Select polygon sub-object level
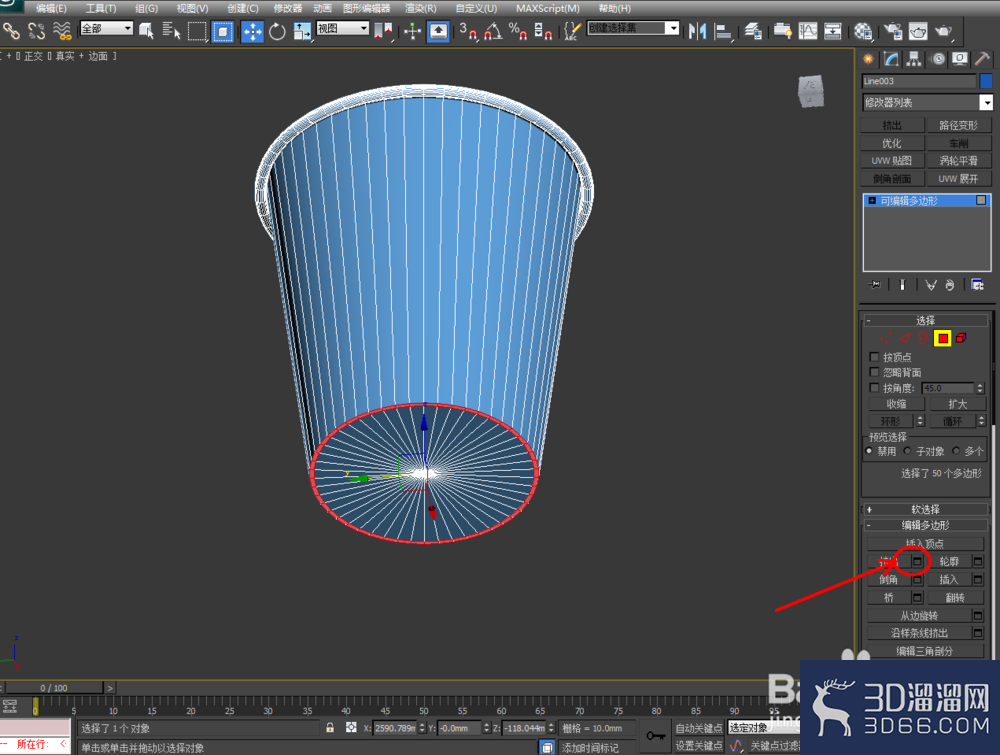Image resolution: width=1000 pixels, height=755 pixels. [943, 338]
